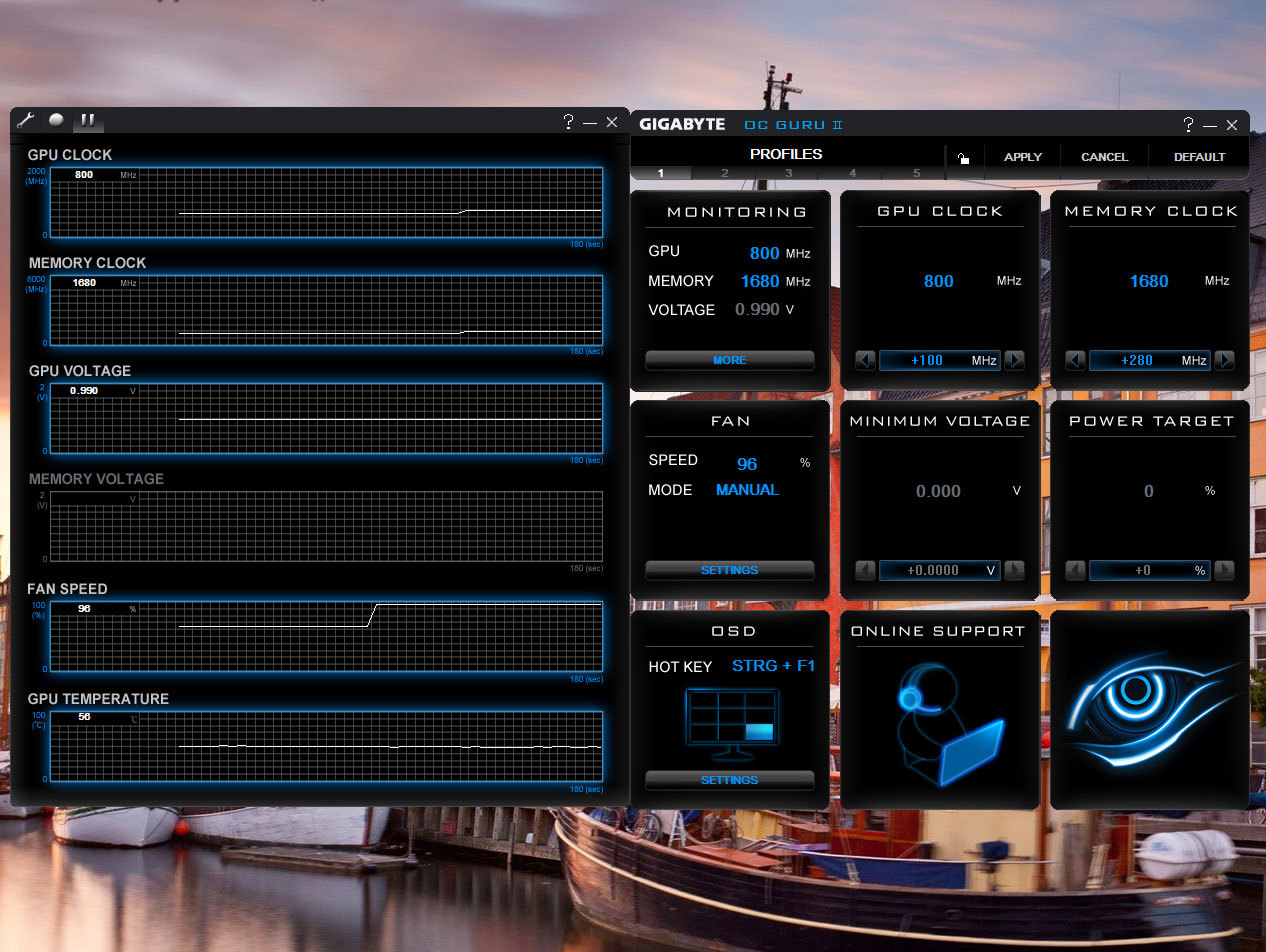This screenshot has width=1266, height=952.
Task: Click the GPU TEMPERATURE graph in monitor window
Action: (x=326, y=746)
